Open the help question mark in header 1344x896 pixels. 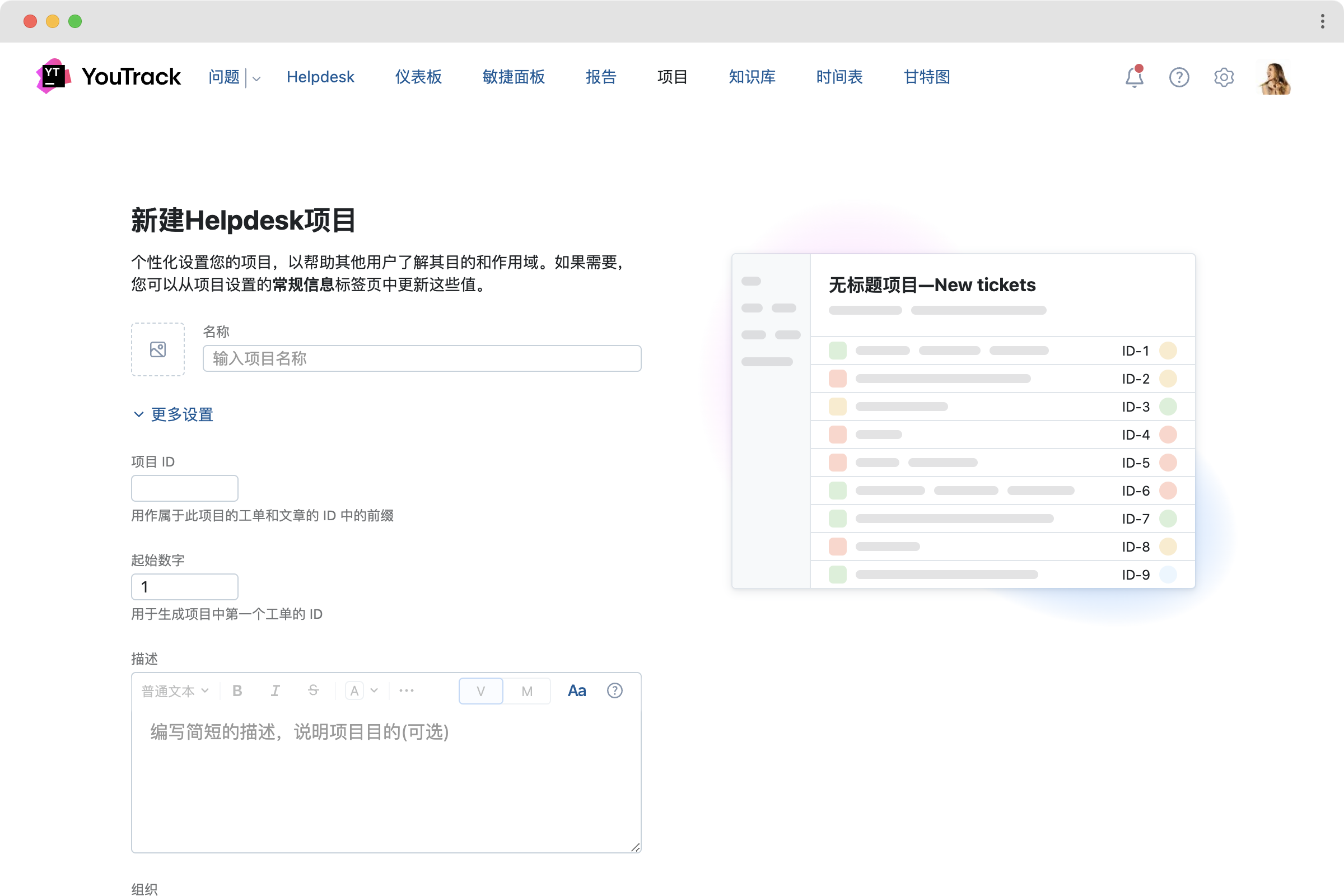point(1179,77)
